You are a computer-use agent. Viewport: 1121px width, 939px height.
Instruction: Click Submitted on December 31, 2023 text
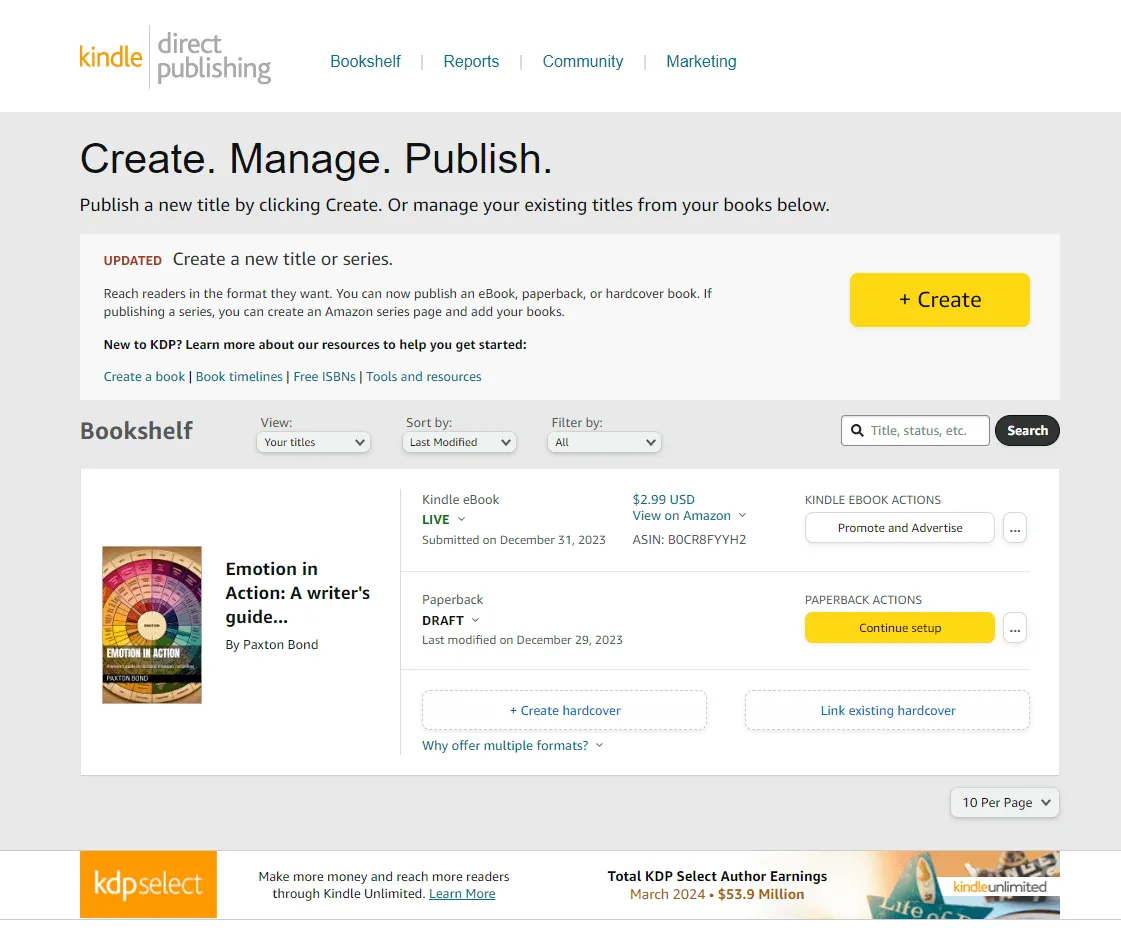coord(513,540)
